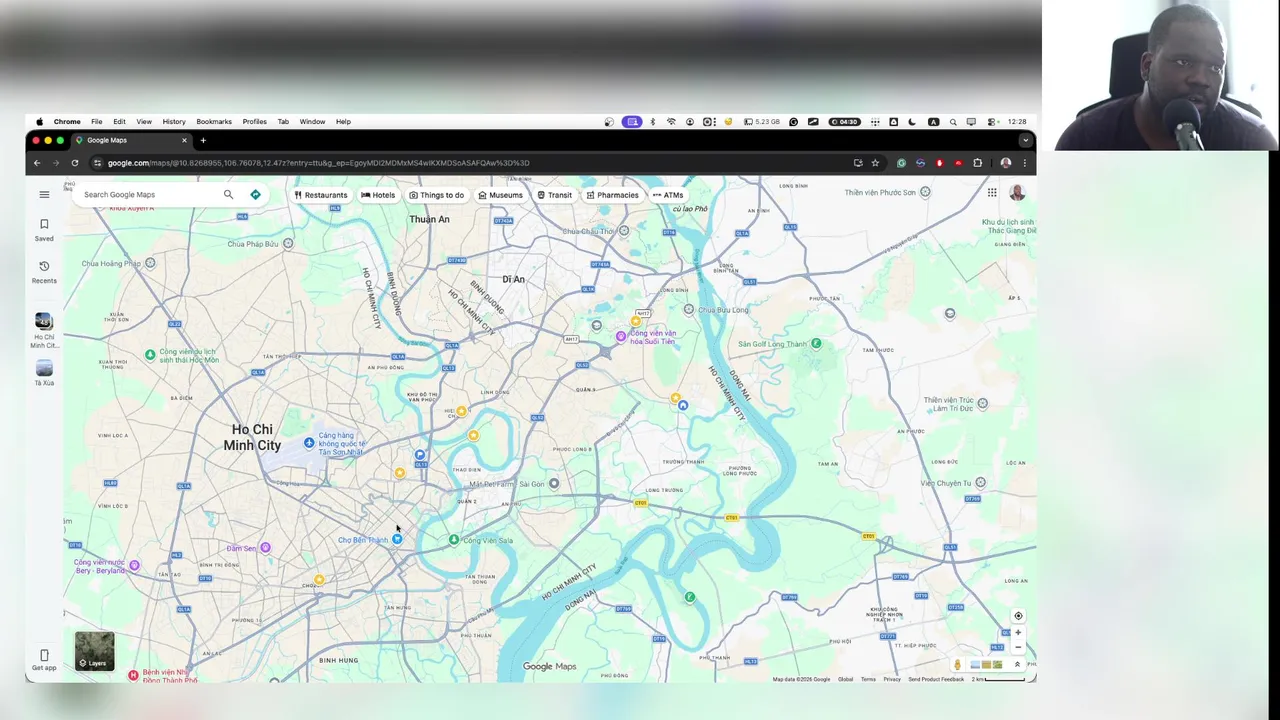Click the Tân Sơn Nhất airport marker
The height and width of the screenshot is (720, 1280).
click(x=309, y=442)
